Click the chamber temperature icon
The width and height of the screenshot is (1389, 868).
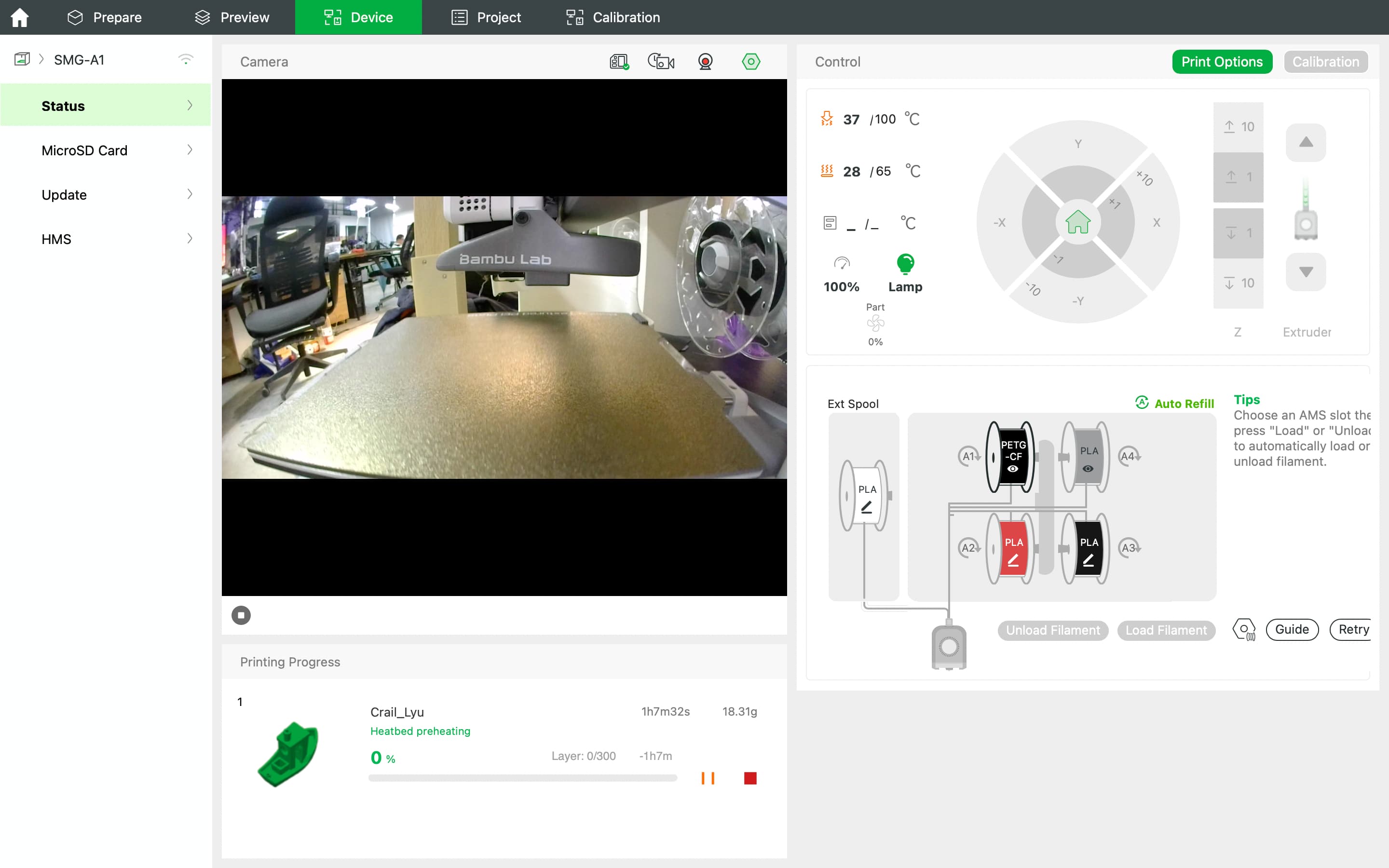830,223
